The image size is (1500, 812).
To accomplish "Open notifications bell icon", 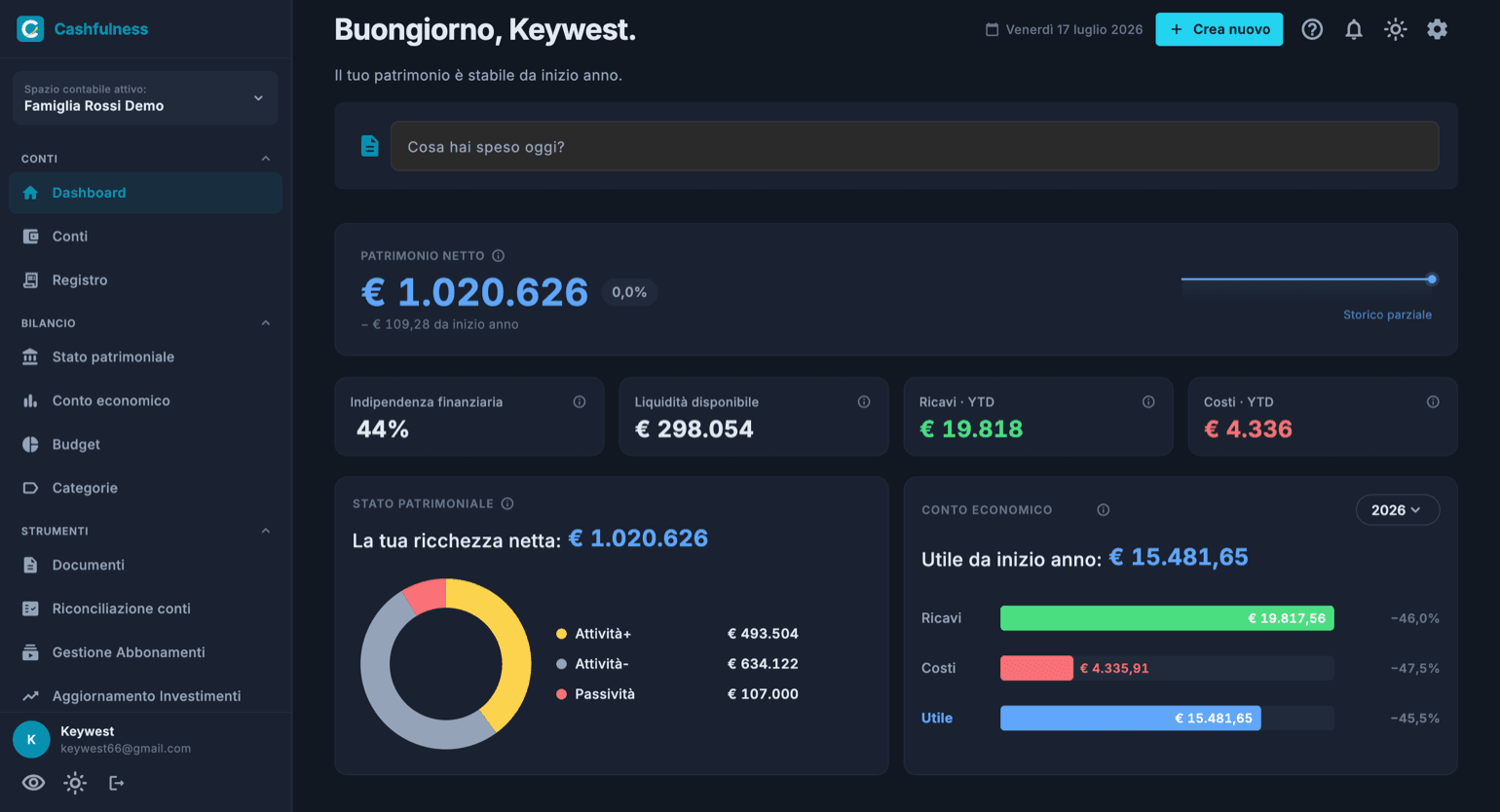I will pyautogui.click(x=1354, y=29).
